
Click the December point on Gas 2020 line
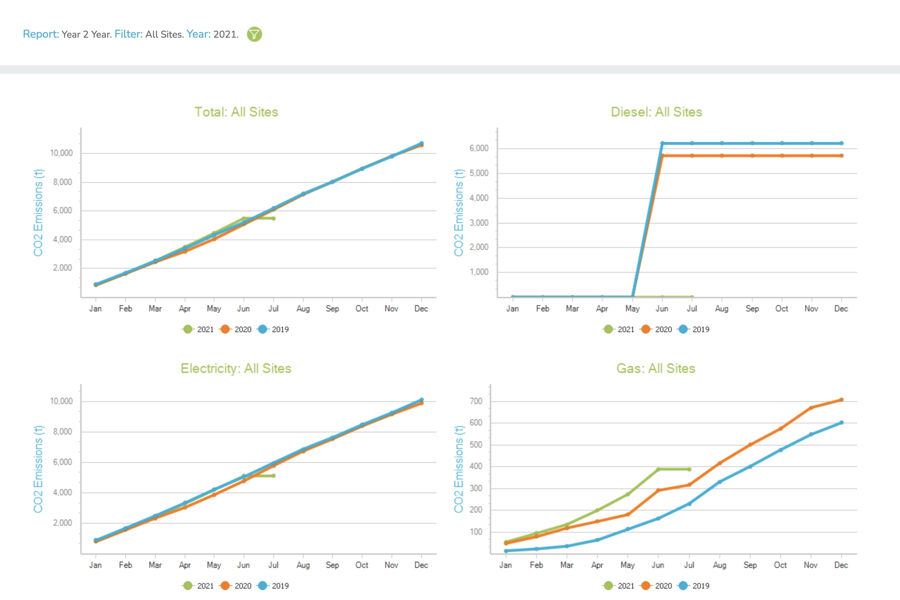pyautogui.click(x=841, y=398)
